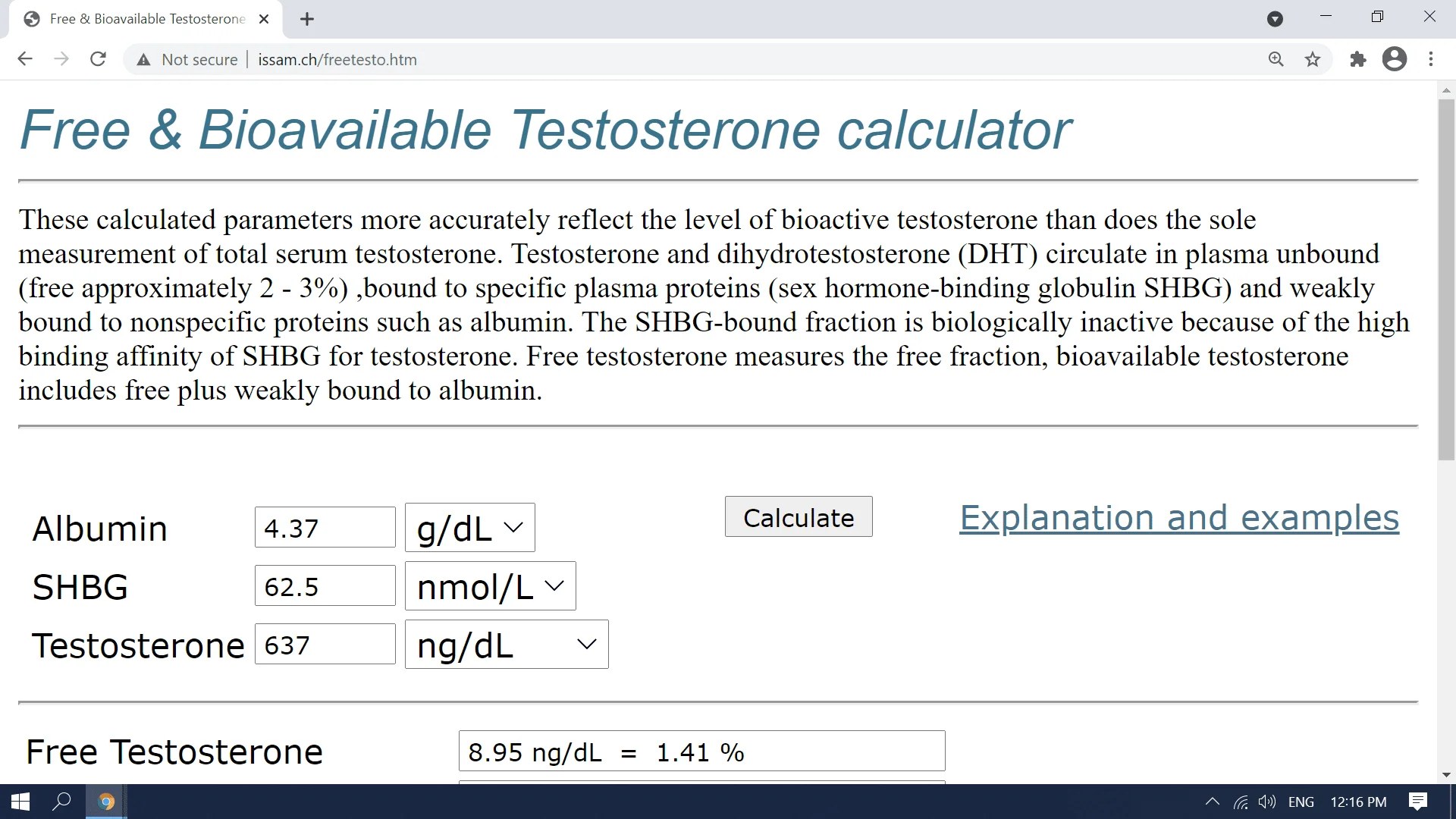Open the notification center icon
1456x819 pixels.
(1417, 802)
